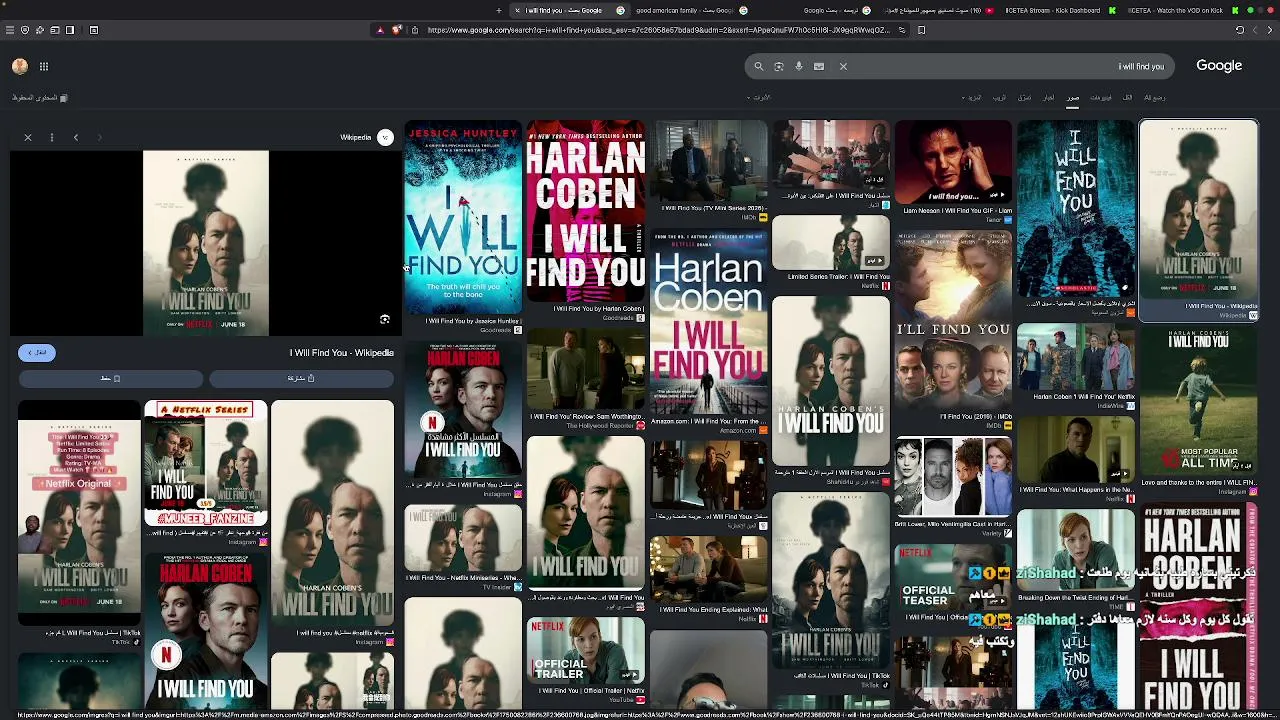Reload the page with the refresh icon

[1240, 30]
